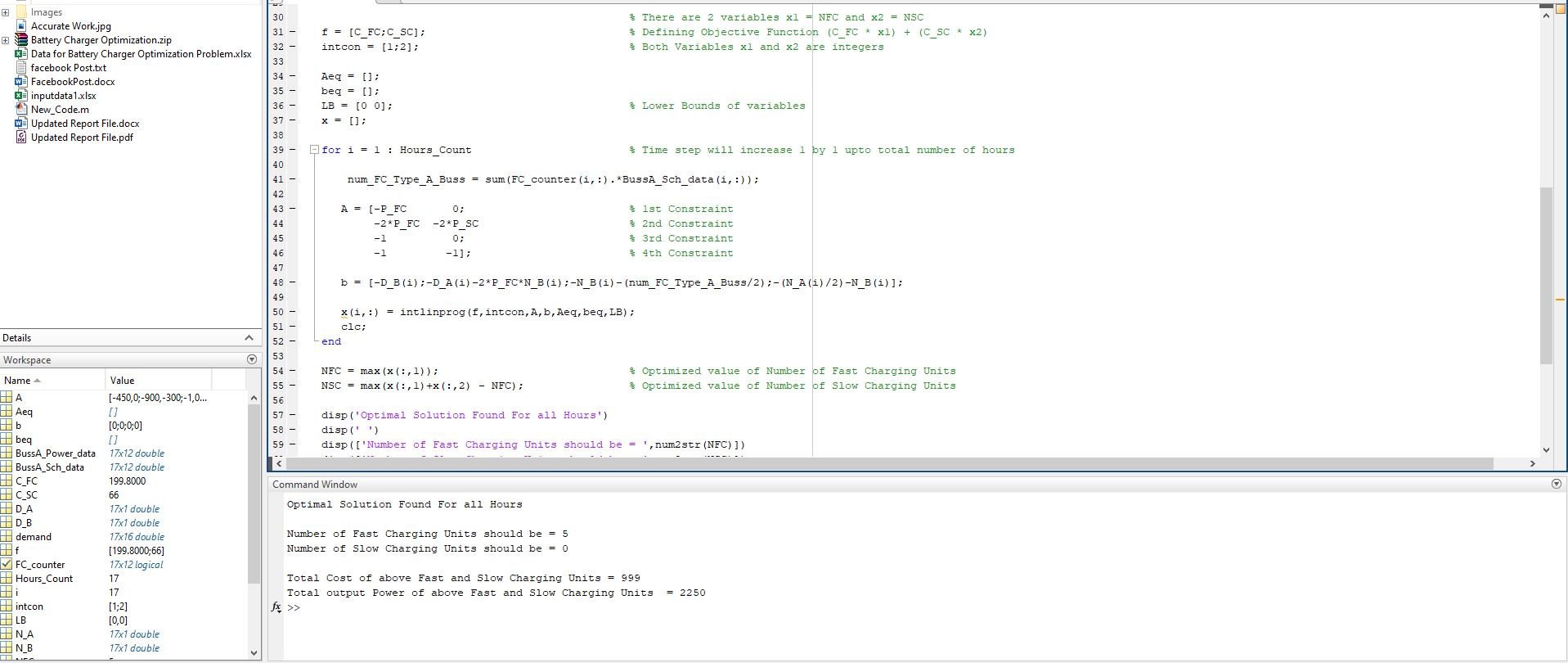
Task: Select the facebook Post.txt file icon
Action: tap(21, 68)
